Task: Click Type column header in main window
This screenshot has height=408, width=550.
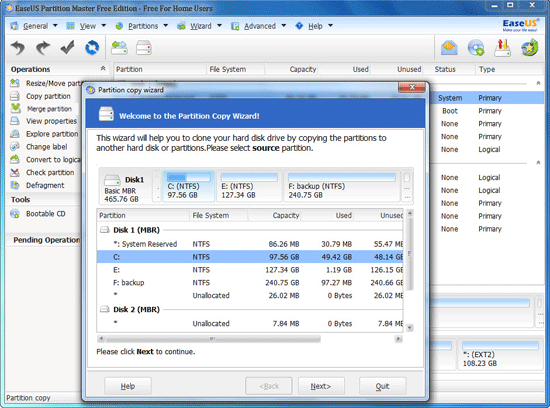Action: pyautogui.click(x=509, y=69)
